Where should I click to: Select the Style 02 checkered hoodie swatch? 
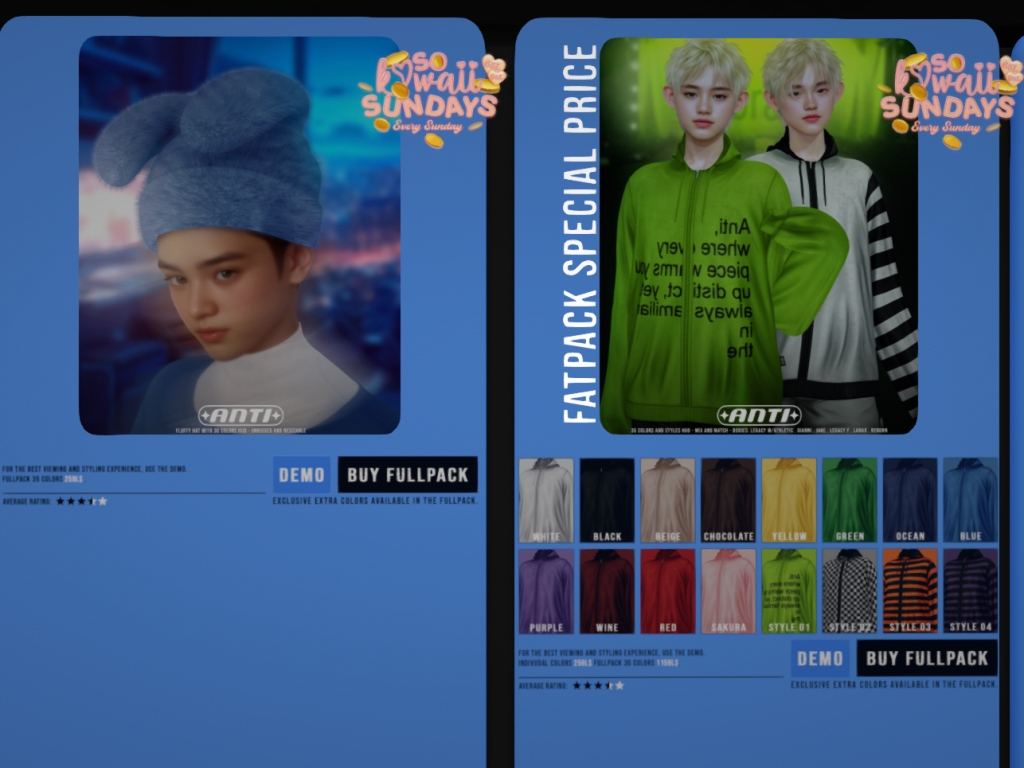coord(850,591)
